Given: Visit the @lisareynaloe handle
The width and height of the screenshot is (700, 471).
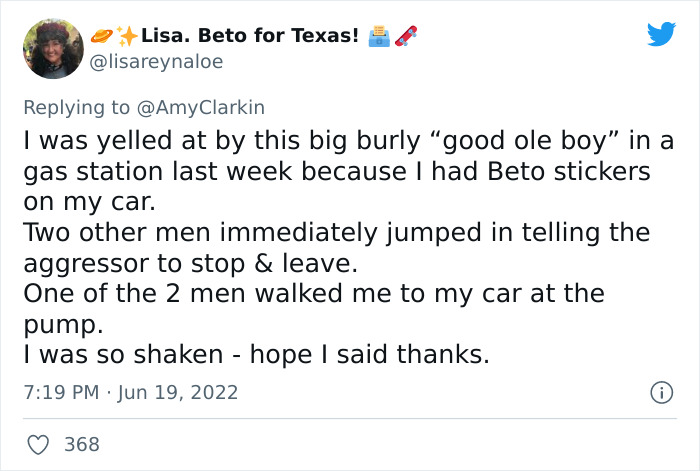Looking at the screenshot, I should click(x=158, y=61).
